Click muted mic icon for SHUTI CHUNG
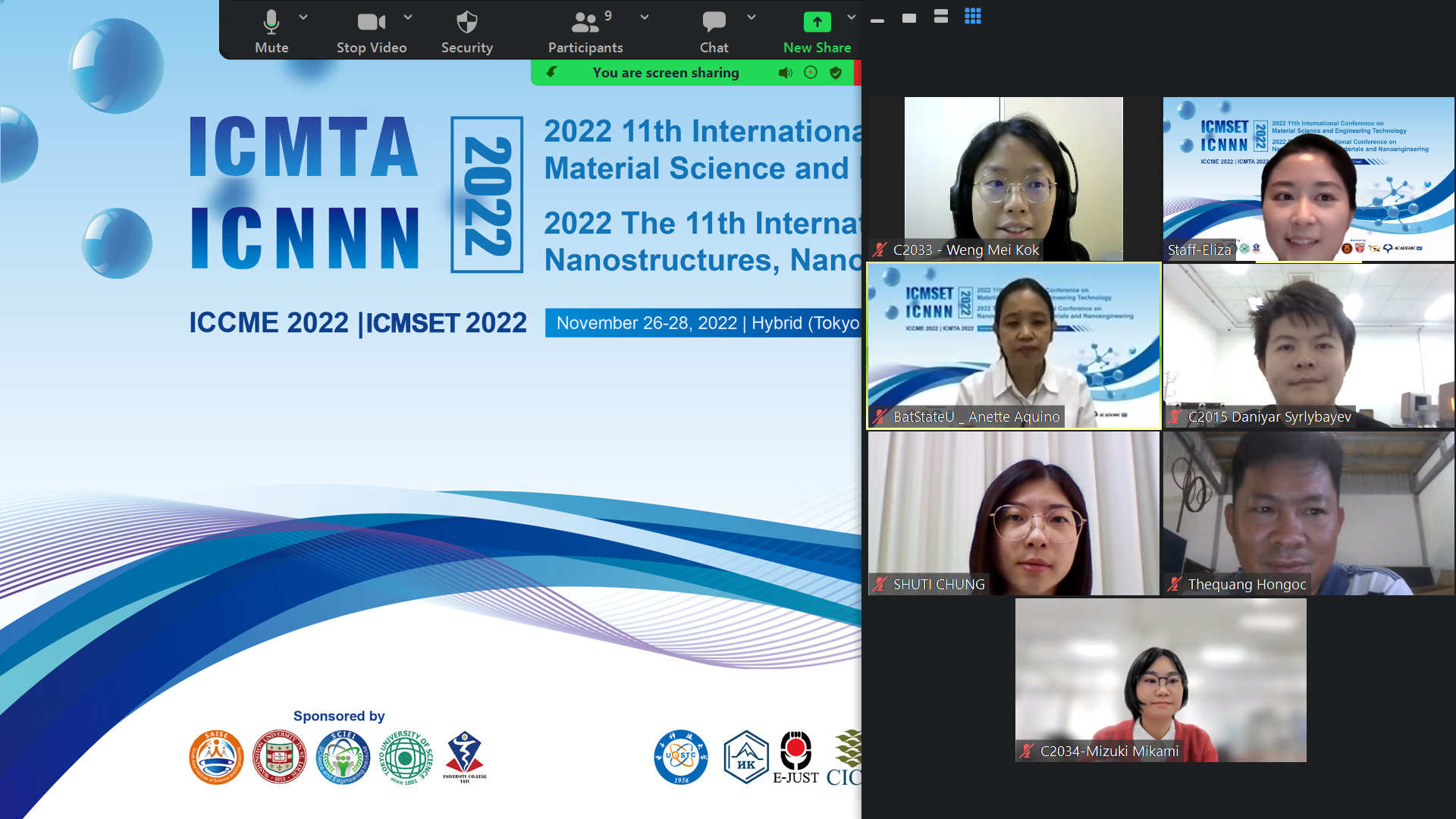The width and height of the screenshot is (1456, 819). pyautogui.click(x=880, y=584)
